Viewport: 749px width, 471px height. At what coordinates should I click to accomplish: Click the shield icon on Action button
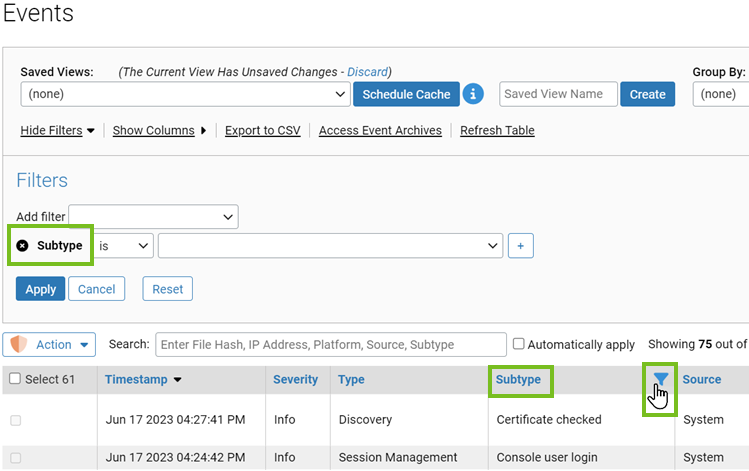(x=19, y=344)
